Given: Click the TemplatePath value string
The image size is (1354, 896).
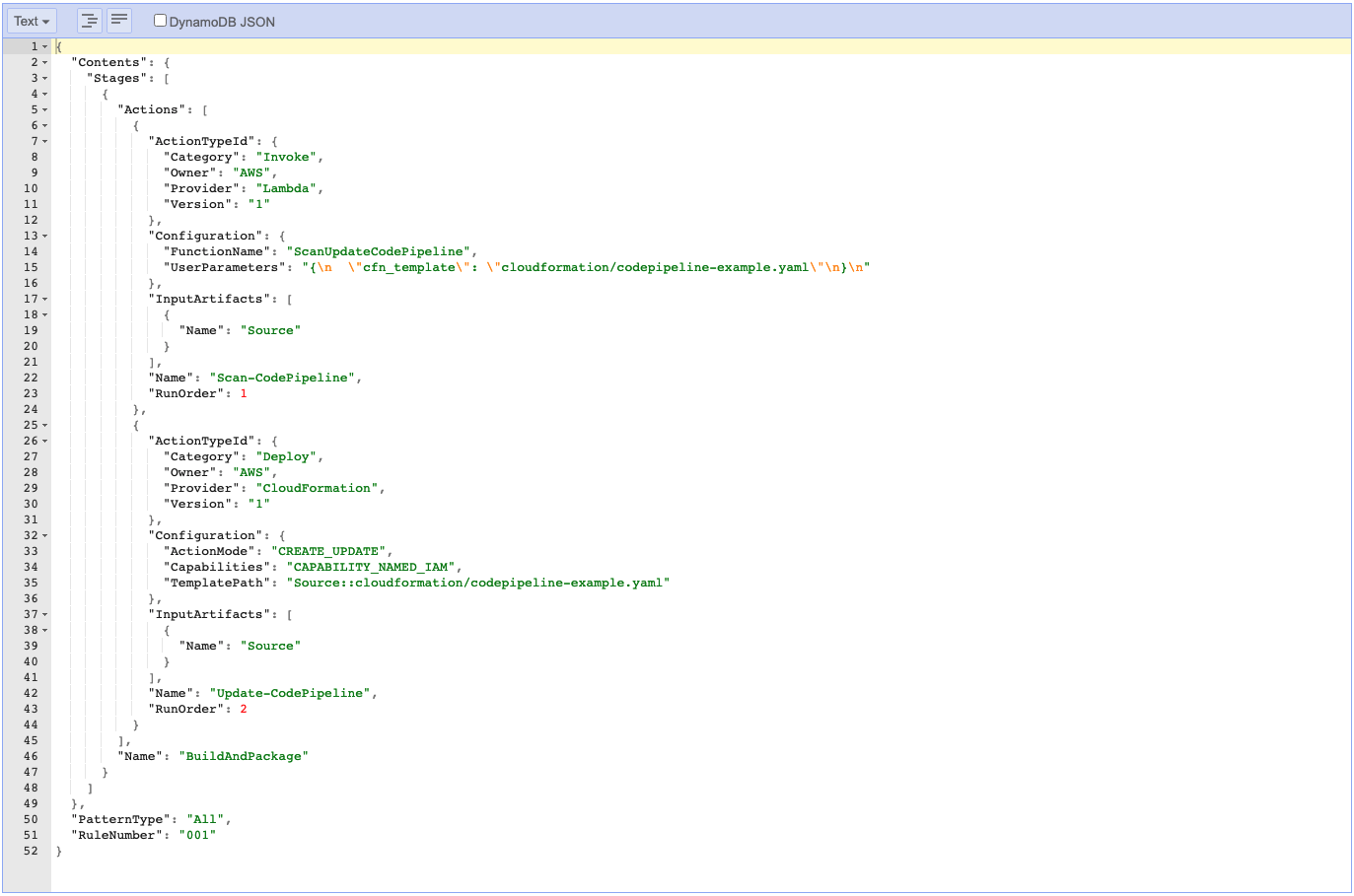Looking at the screenshot, I should click(478, 584).
